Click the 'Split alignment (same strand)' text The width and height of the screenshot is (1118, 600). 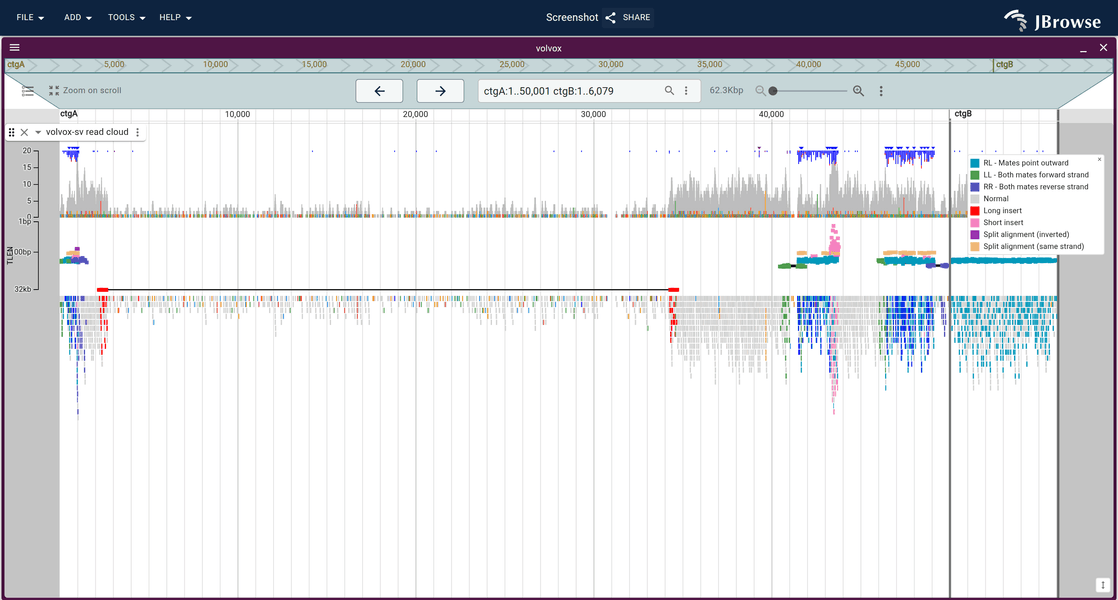[x=1033, y=247]
